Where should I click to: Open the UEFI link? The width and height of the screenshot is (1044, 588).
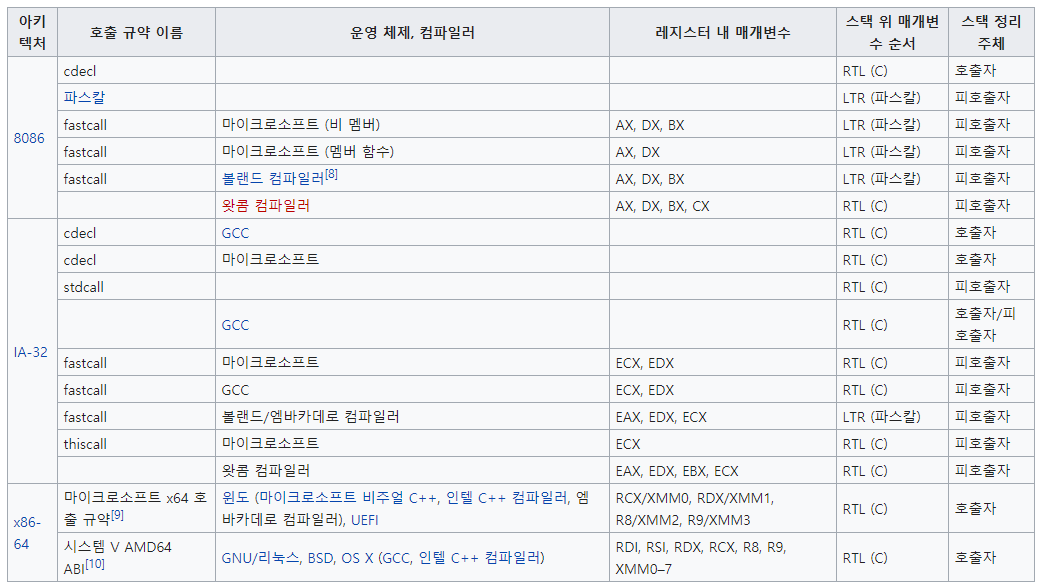pos(364,519)
